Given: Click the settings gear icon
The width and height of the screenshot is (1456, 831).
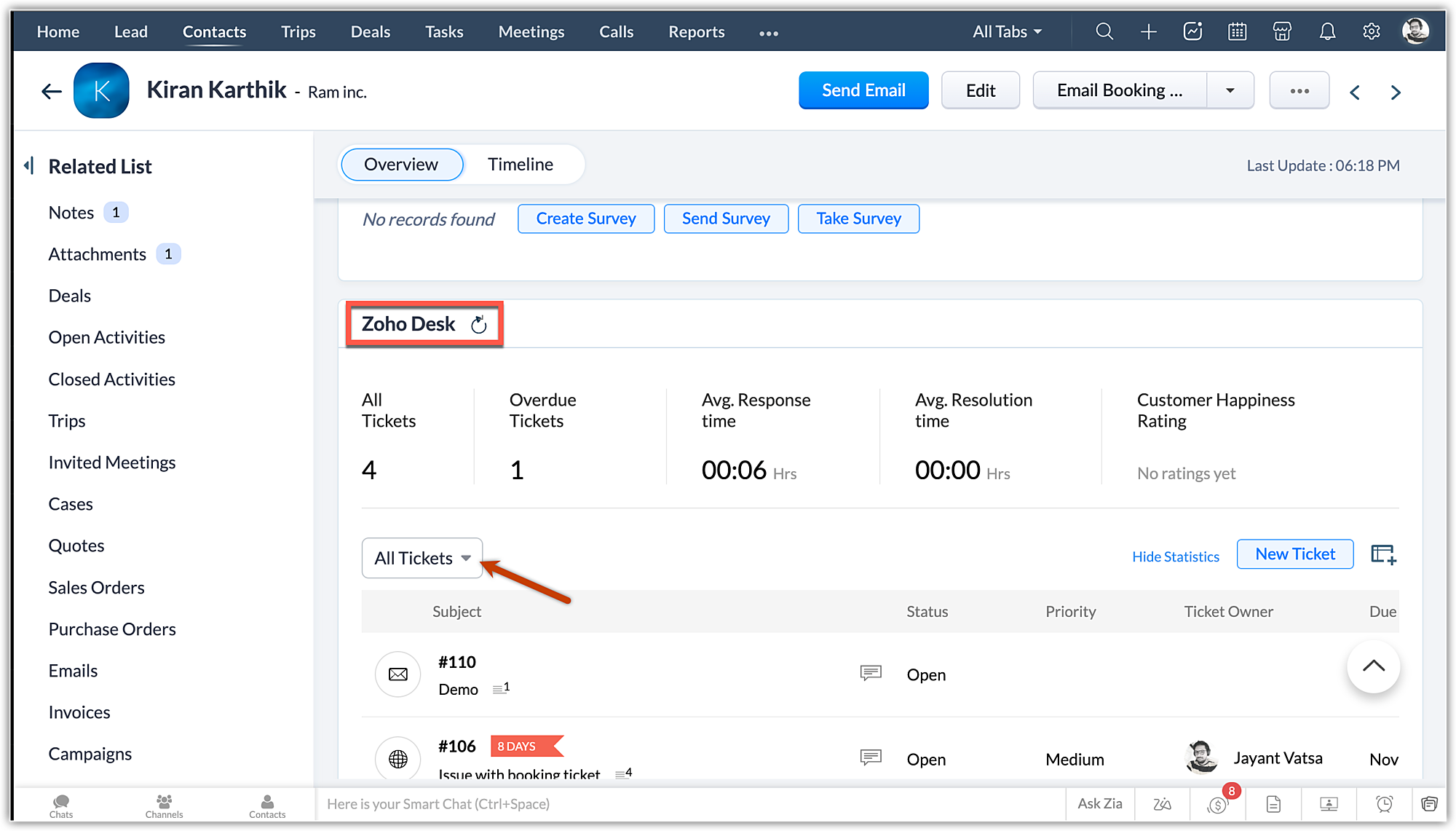Looking at the screenshot, I should (1372, 31).
